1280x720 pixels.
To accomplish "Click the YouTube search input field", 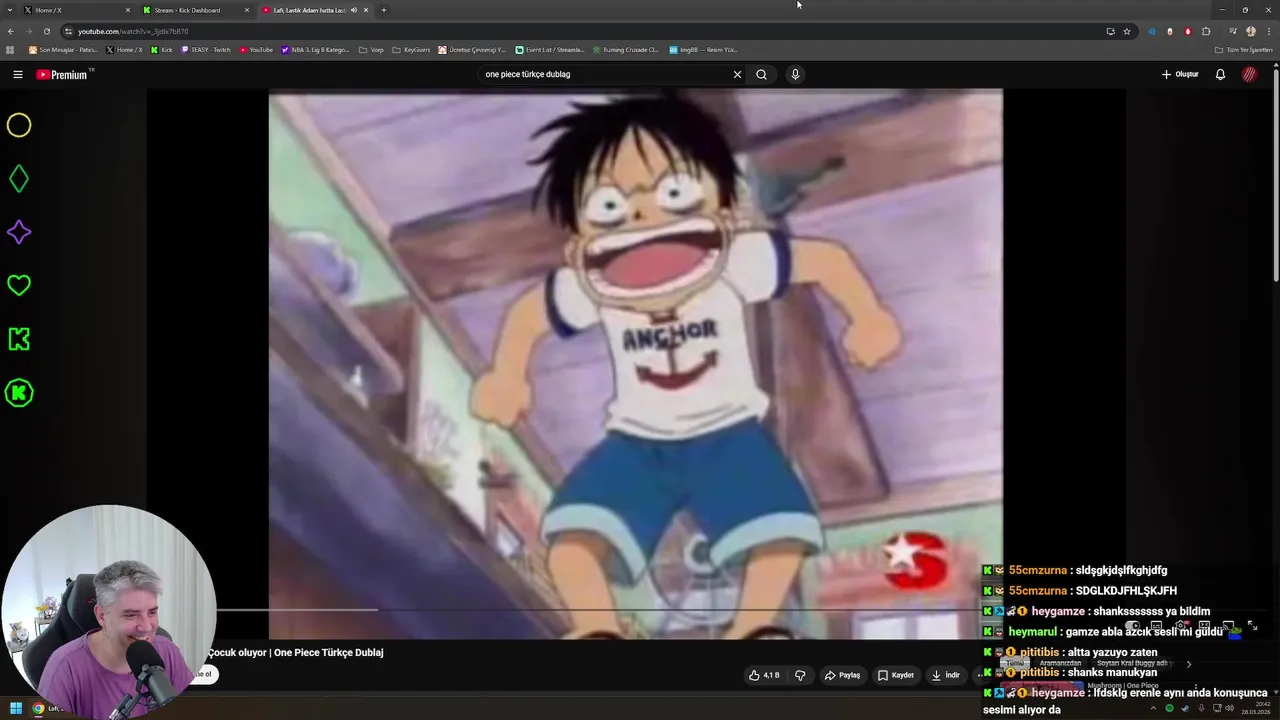I will [x=605, y=74].
